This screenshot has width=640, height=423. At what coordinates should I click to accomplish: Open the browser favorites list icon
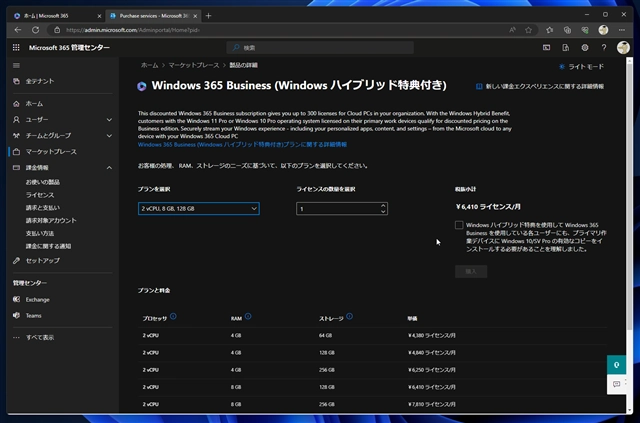pos(549,30)
